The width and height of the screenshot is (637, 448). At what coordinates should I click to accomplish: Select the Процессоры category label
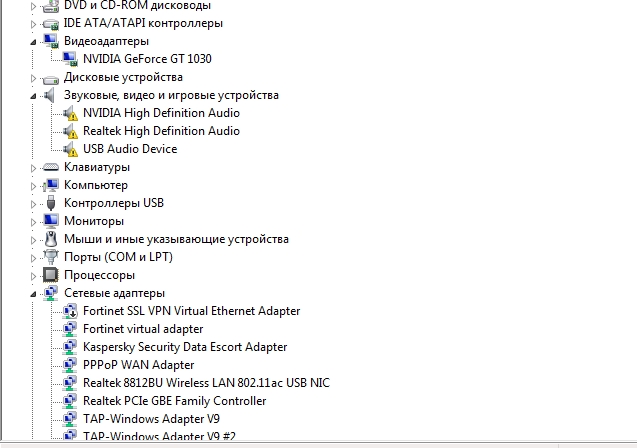(100, 275)
